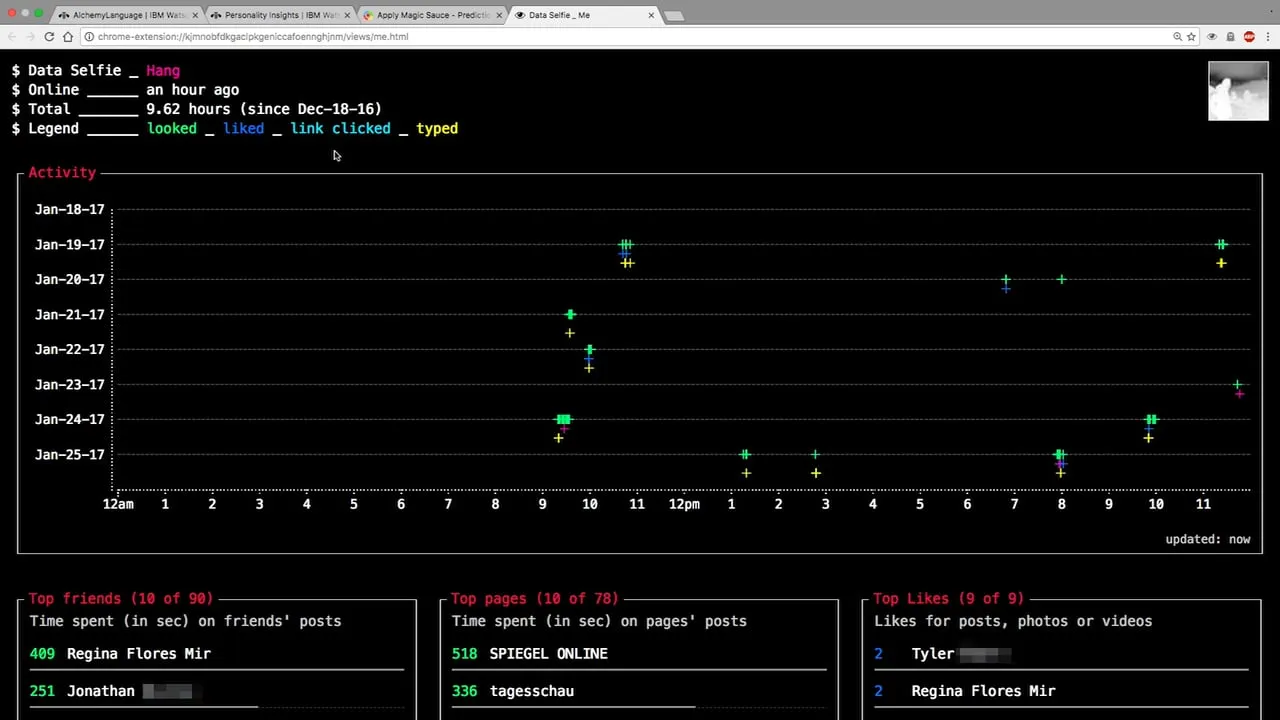Viewport: 1280px width, 720px height.
Task: Open the Apply Magic Sauce tab
Action: click(432, 15)
